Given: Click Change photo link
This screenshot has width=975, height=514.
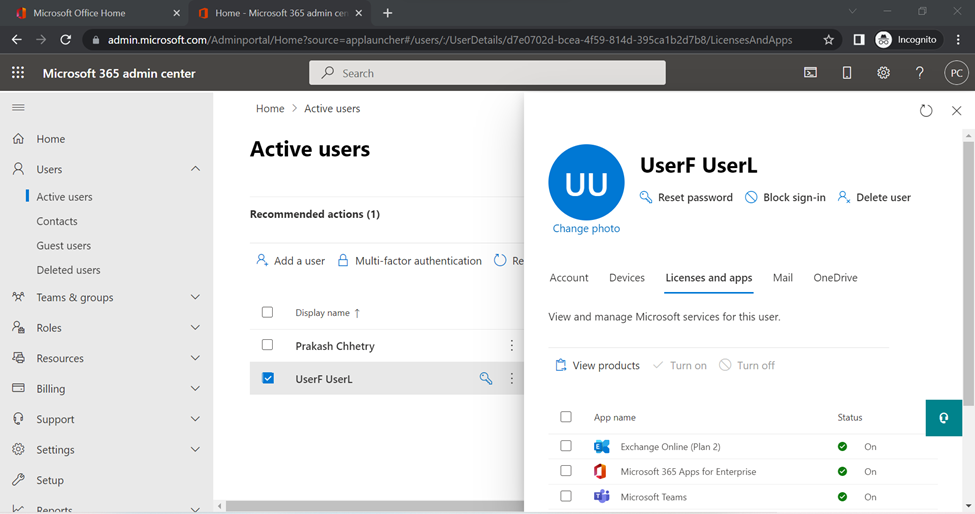Looking at the screenshot, I should pyautogui.click(x=586, y=229).
